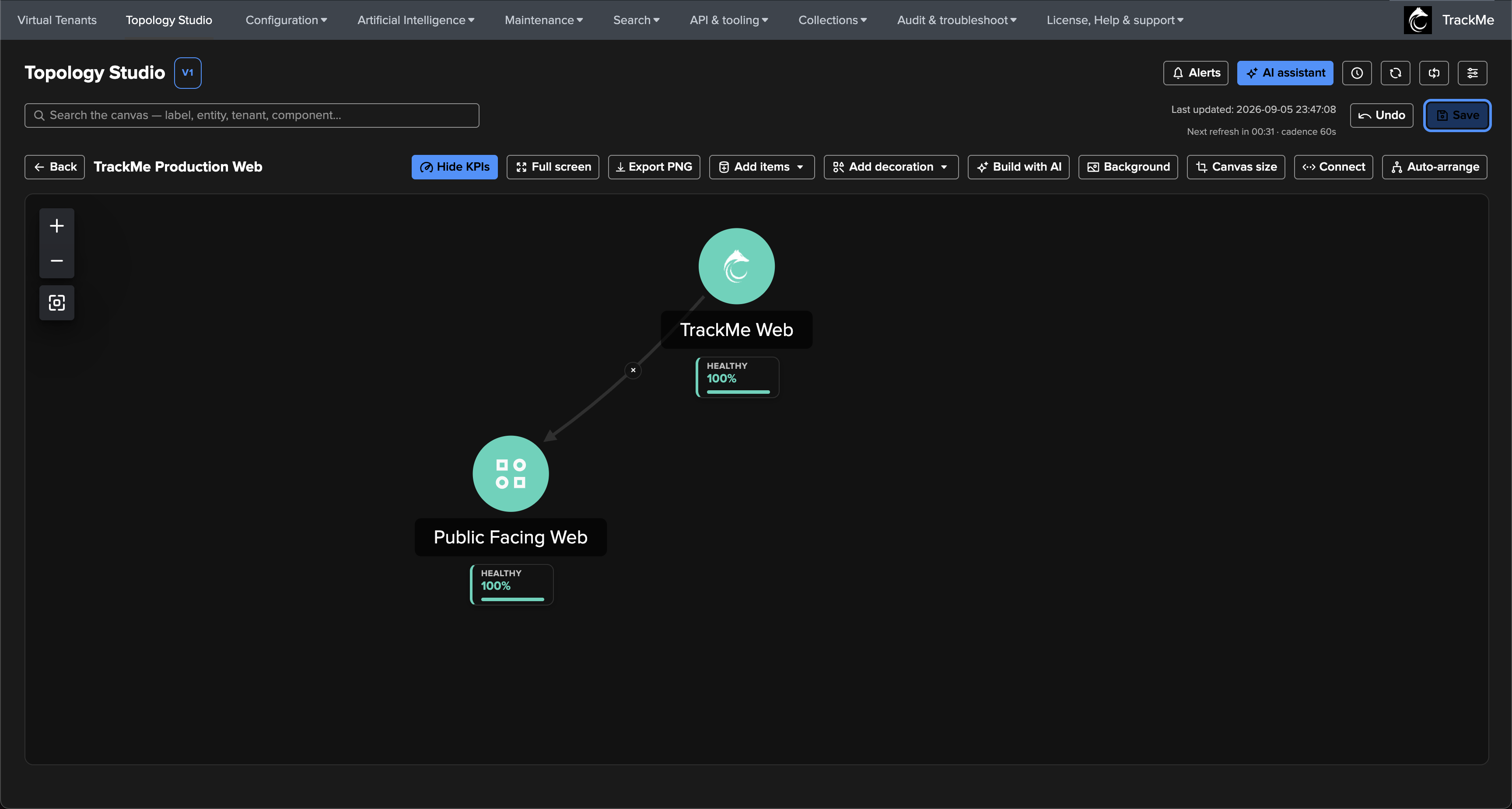Open Canvas size options

click(1236, 167)
